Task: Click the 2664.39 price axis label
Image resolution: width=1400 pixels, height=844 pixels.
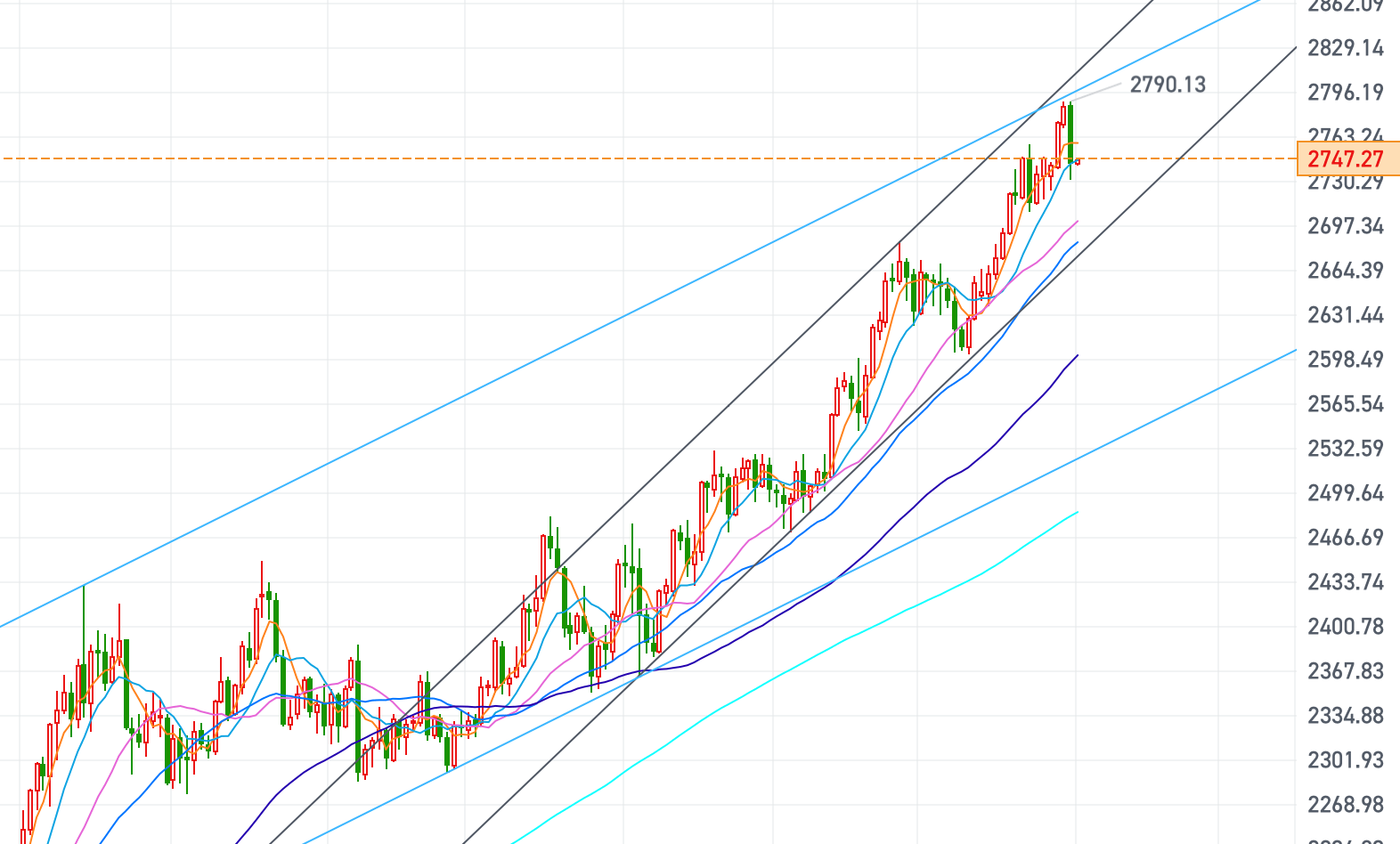Action: coord(1346,271)
